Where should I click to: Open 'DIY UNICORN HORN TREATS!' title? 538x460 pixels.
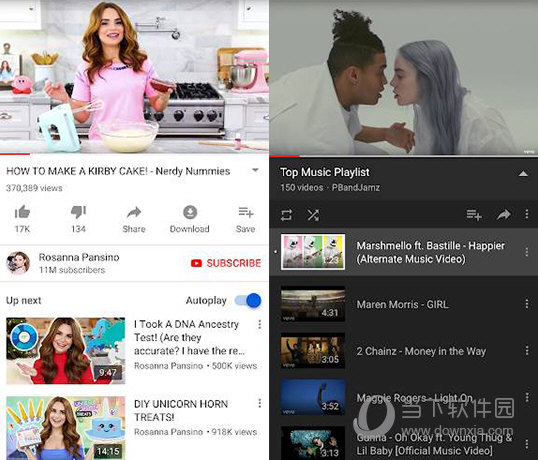[181, 411]
